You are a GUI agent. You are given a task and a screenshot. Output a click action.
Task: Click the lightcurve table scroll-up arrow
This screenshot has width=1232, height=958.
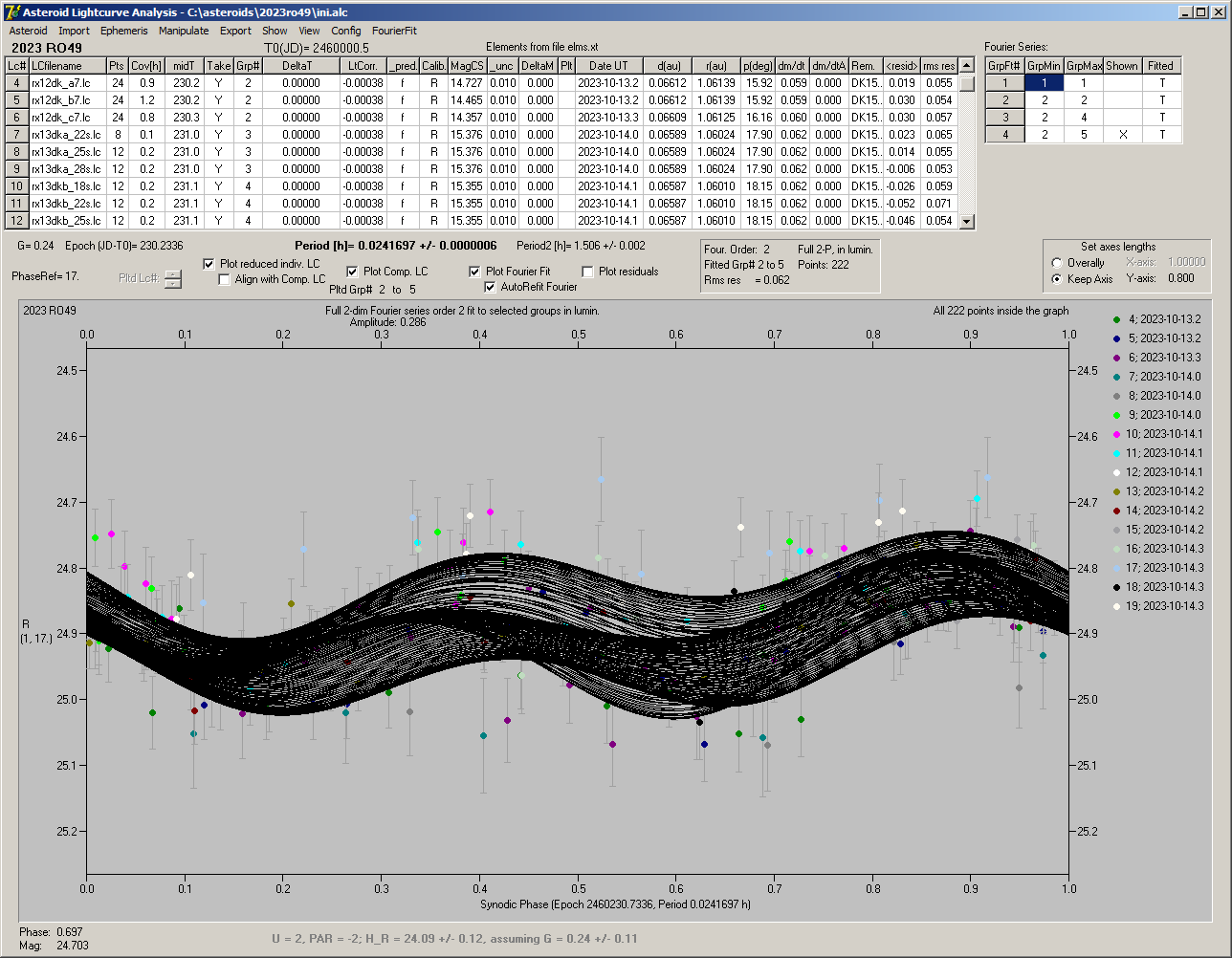967,66
